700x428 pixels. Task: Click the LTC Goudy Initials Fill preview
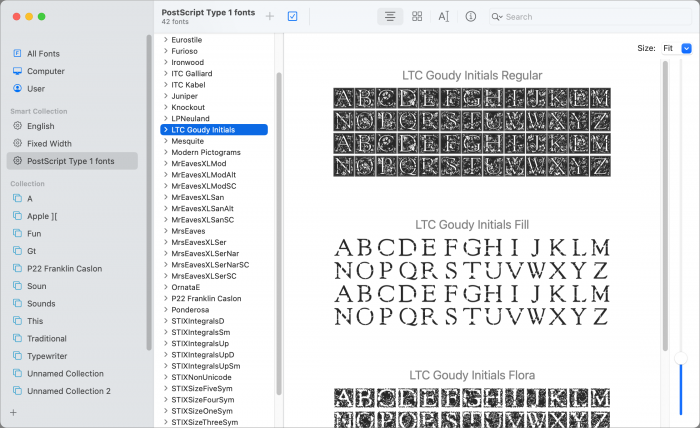pyautogui.click(x=471, y=284)
